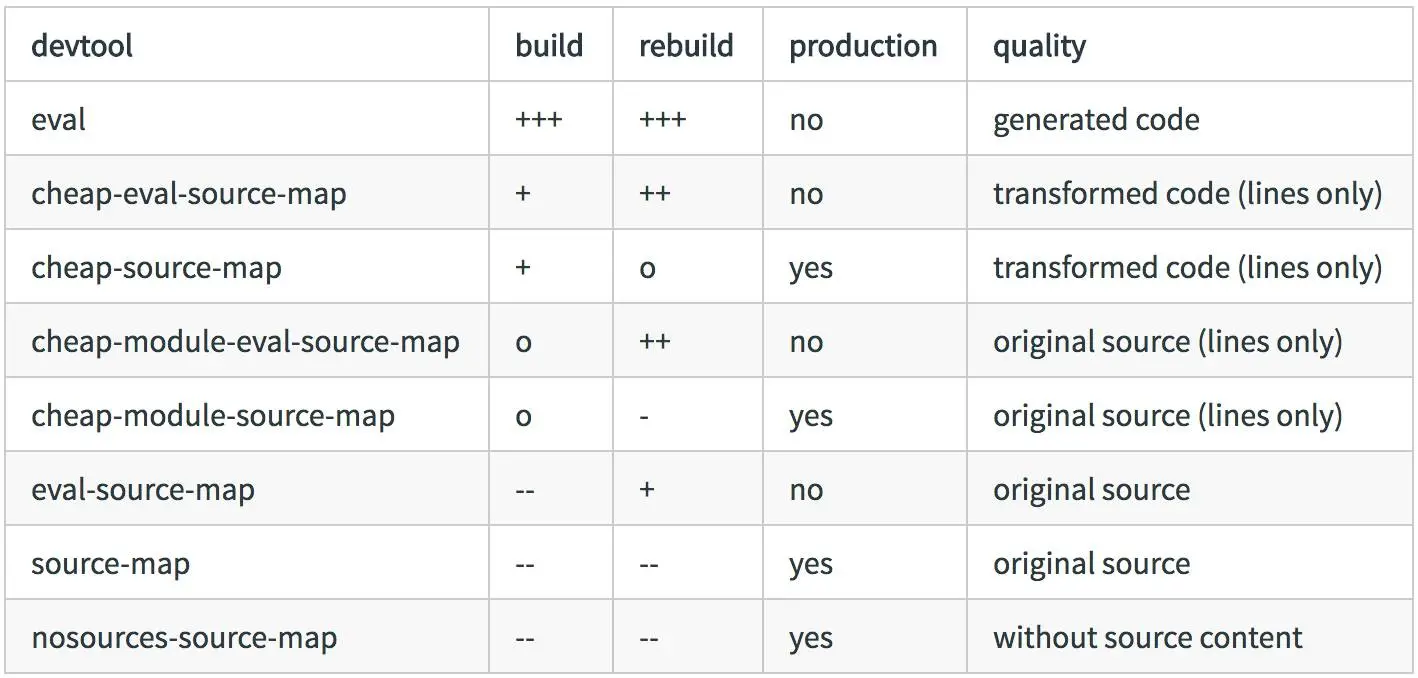The image size is (1418, 678).
Task: Click the eval row build +++ cell
Action: pyautogui.click(x=539, y=120)
